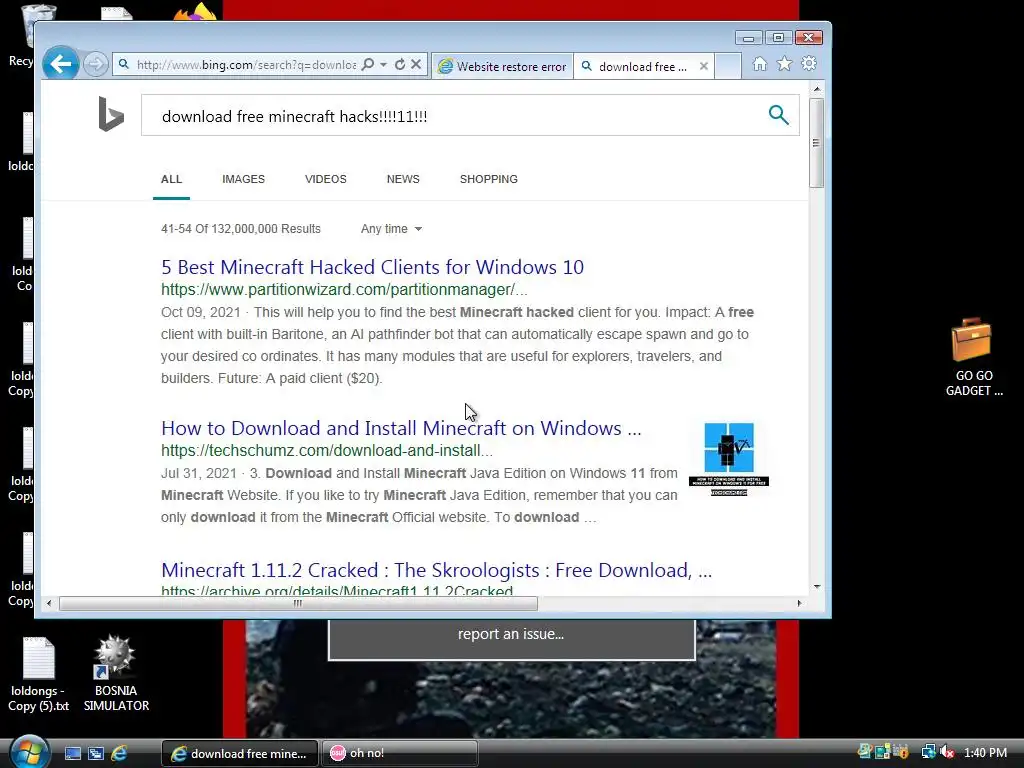
Task: Click the stop loading X icon
Action: point(416,65)
